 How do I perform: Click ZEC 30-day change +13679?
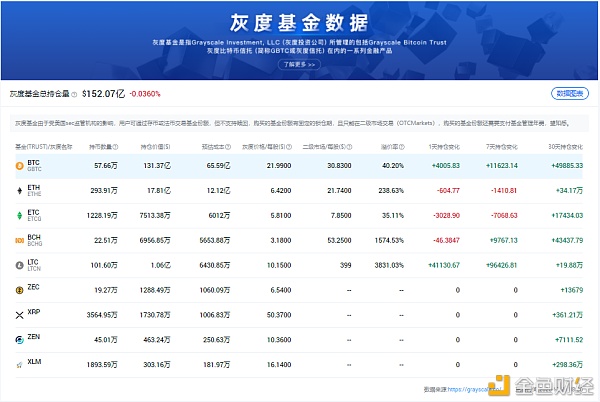572,290
